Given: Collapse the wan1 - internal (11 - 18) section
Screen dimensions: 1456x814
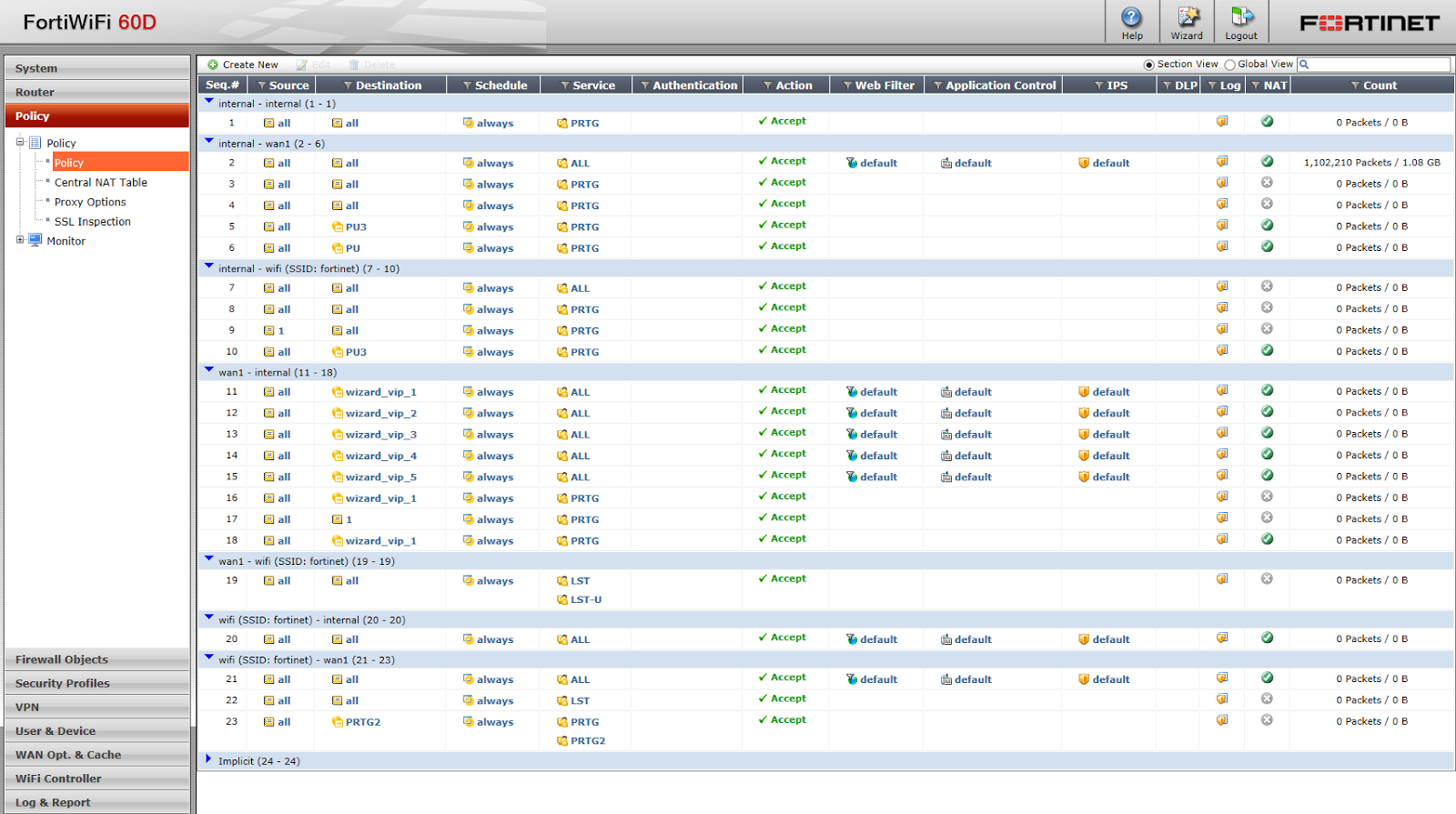Looking at the screenshot, I should point(209,370).
